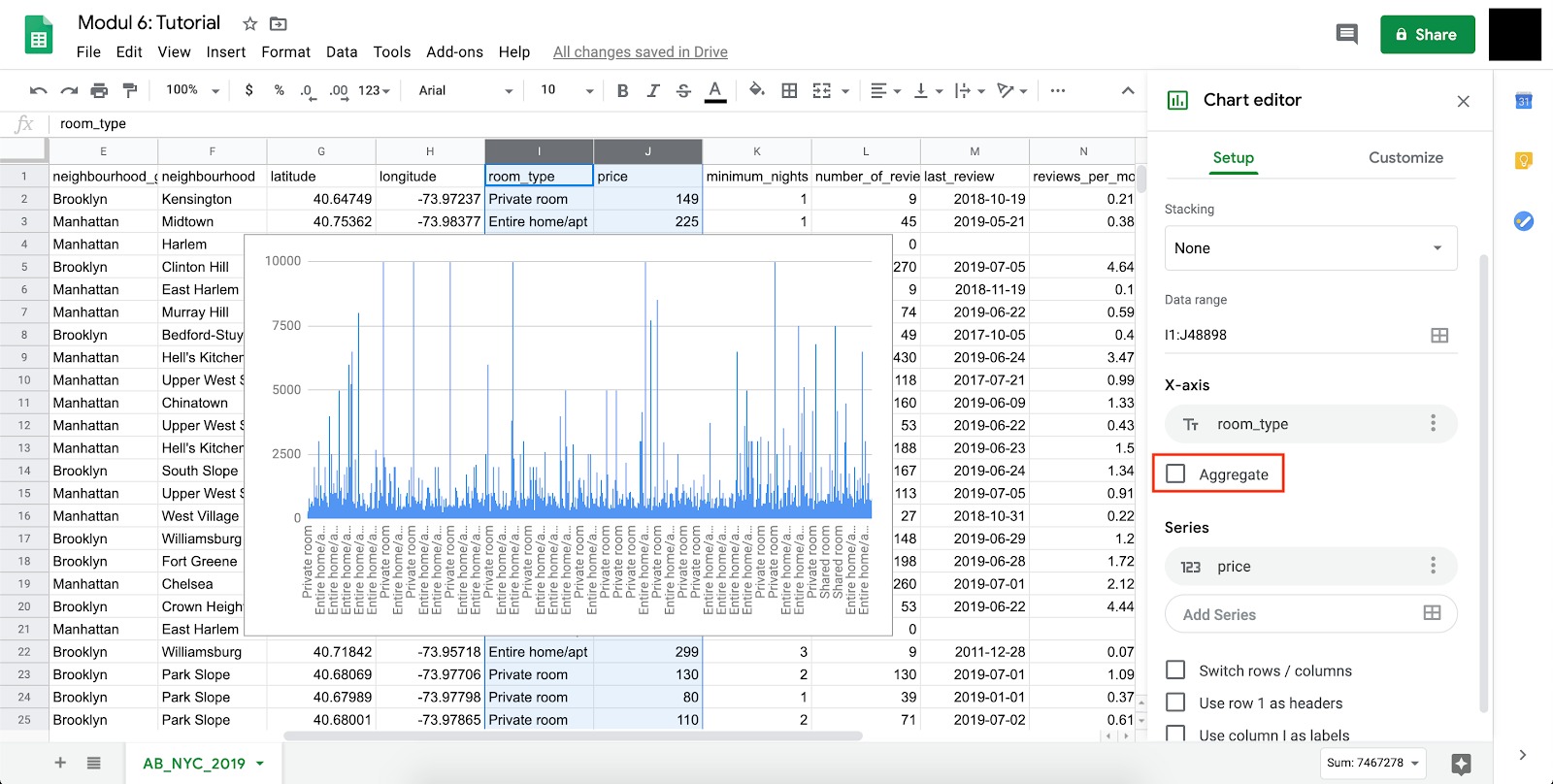Open the font size 10 dropdown
Screen dimensions: 1553x784
click(x=566, y=90)
